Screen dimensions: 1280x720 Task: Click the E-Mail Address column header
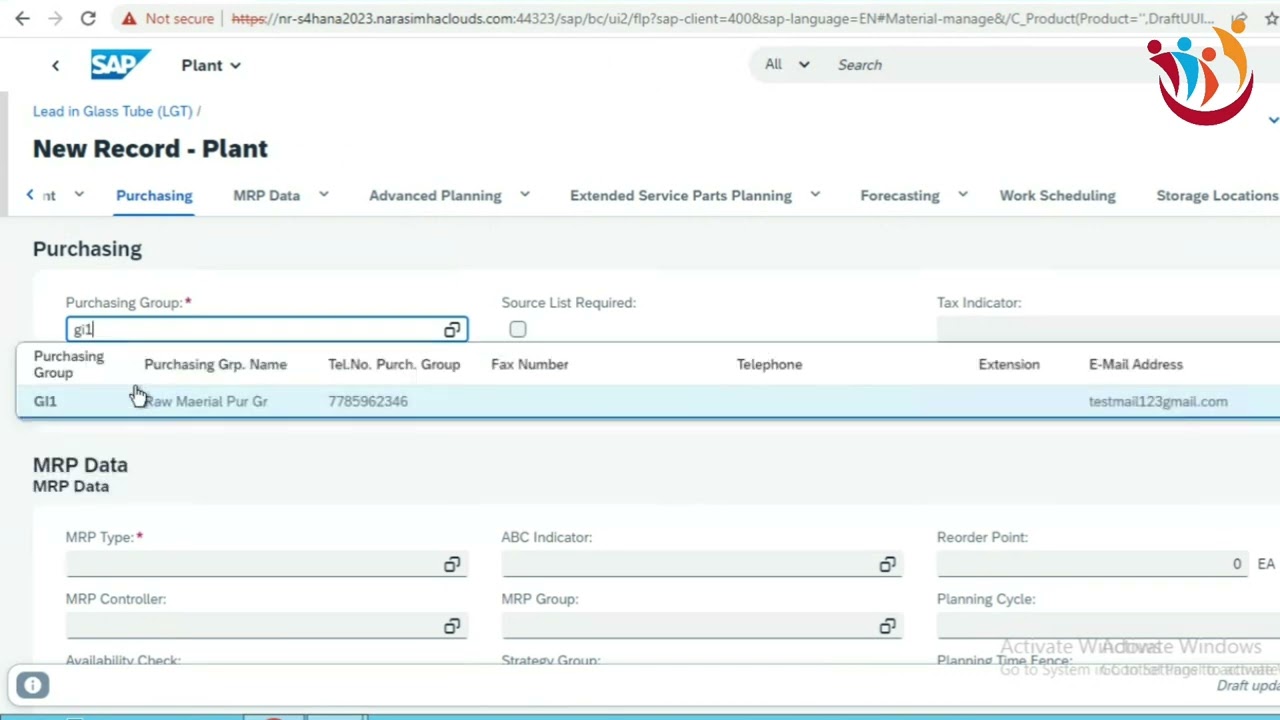coord(1136,364)
